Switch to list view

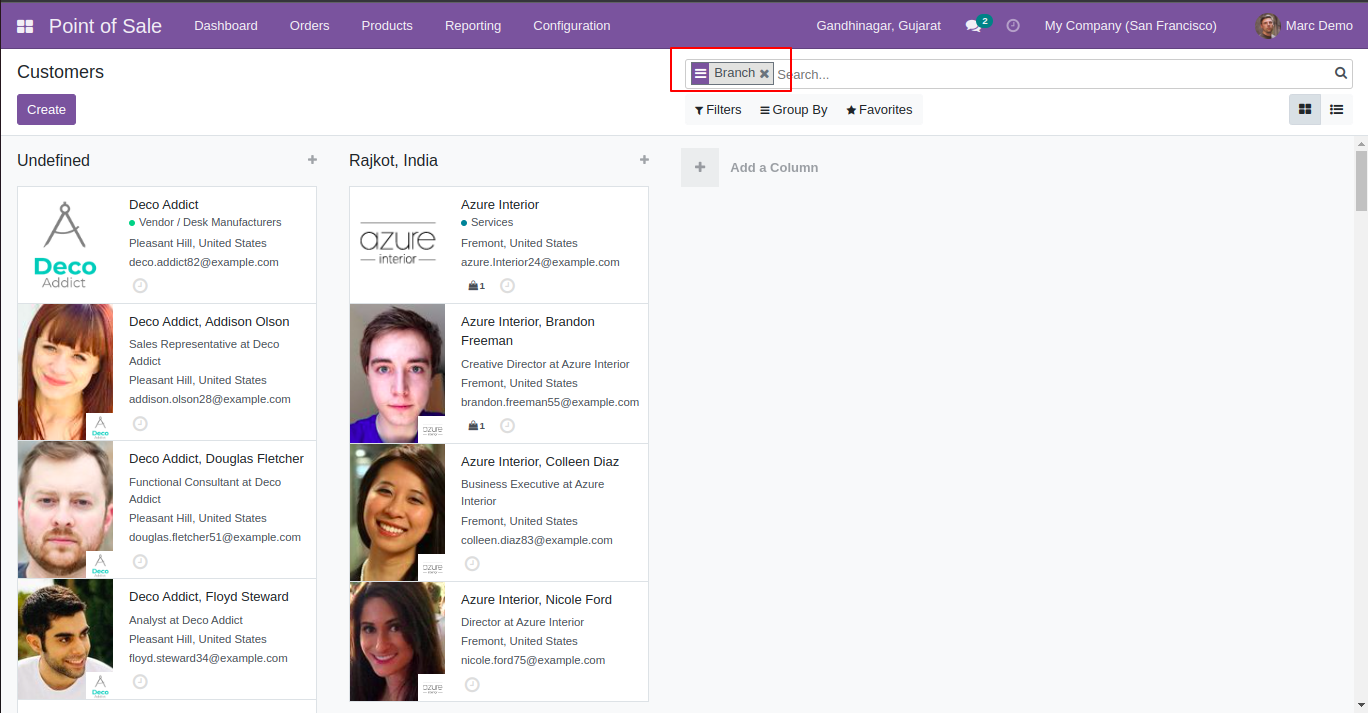(x=1336, y=110)
